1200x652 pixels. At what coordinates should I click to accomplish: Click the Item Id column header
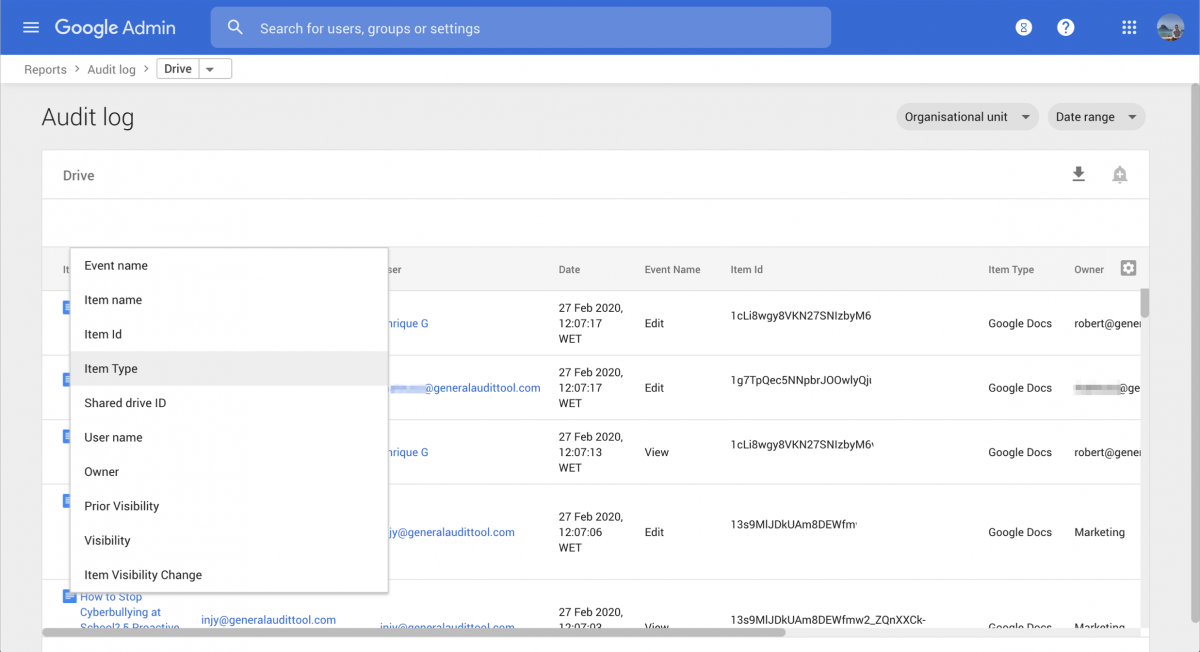747,269
